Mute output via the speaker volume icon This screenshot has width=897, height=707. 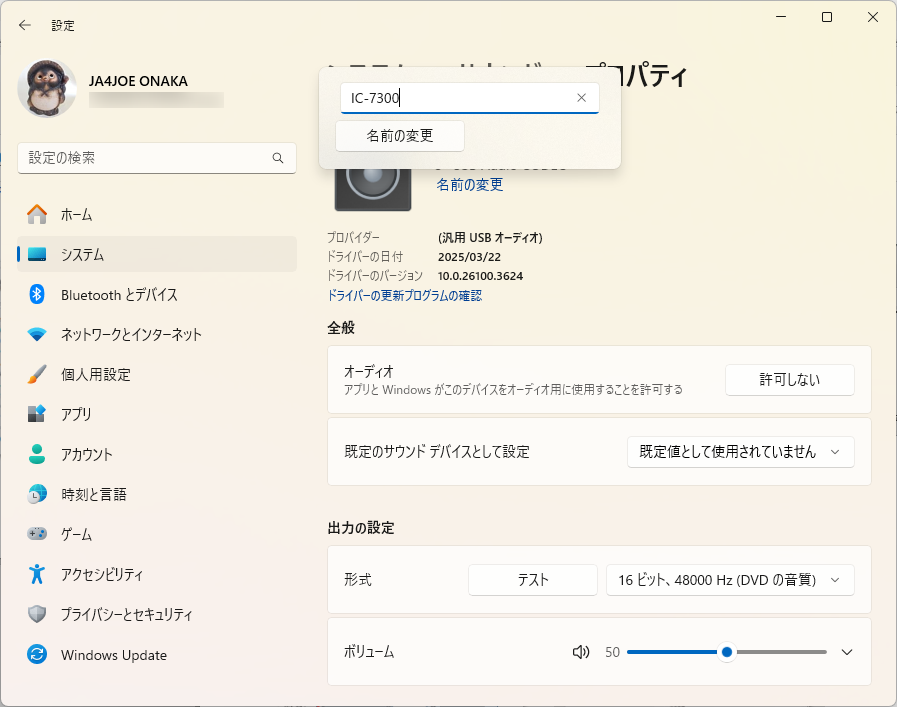tap(581, 652)
